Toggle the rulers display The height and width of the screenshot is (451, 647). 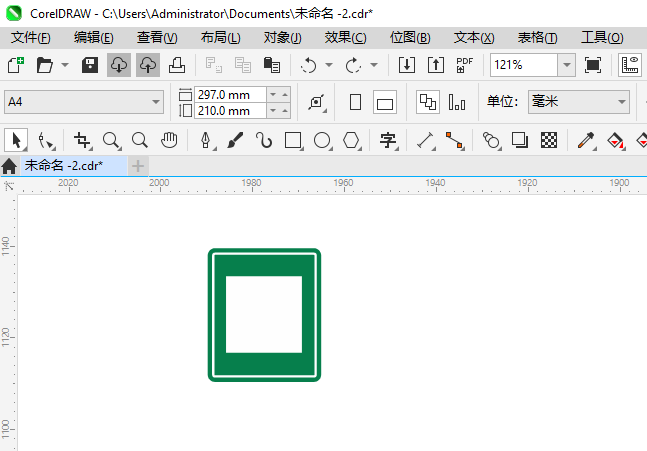point(630,65)
